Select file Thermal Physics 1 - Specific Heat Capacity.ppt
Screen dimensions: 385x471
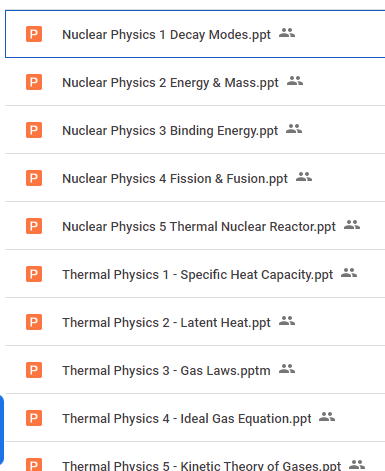[195, 274]
